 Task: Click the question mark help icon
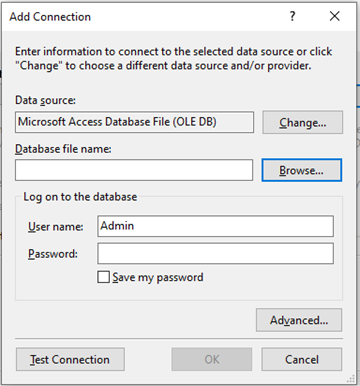coord(292,16)
